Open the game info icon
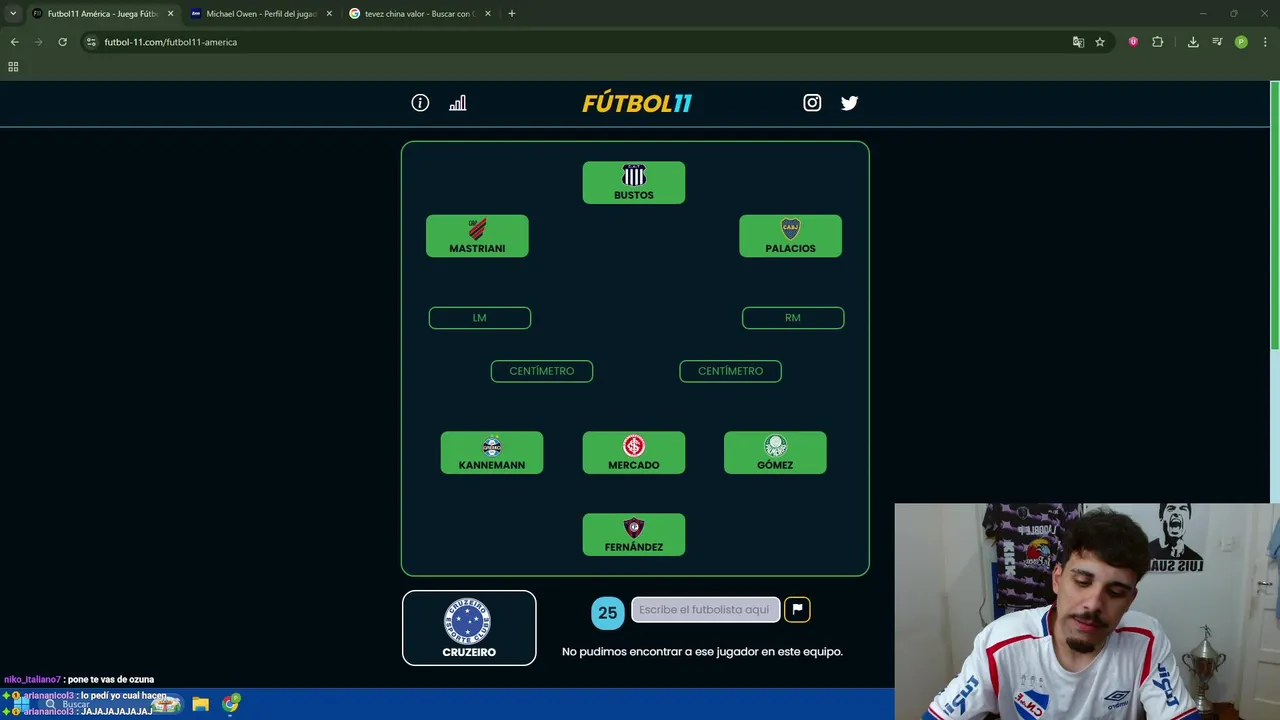This screenshot has width=1280, height=720. point(420,103)
